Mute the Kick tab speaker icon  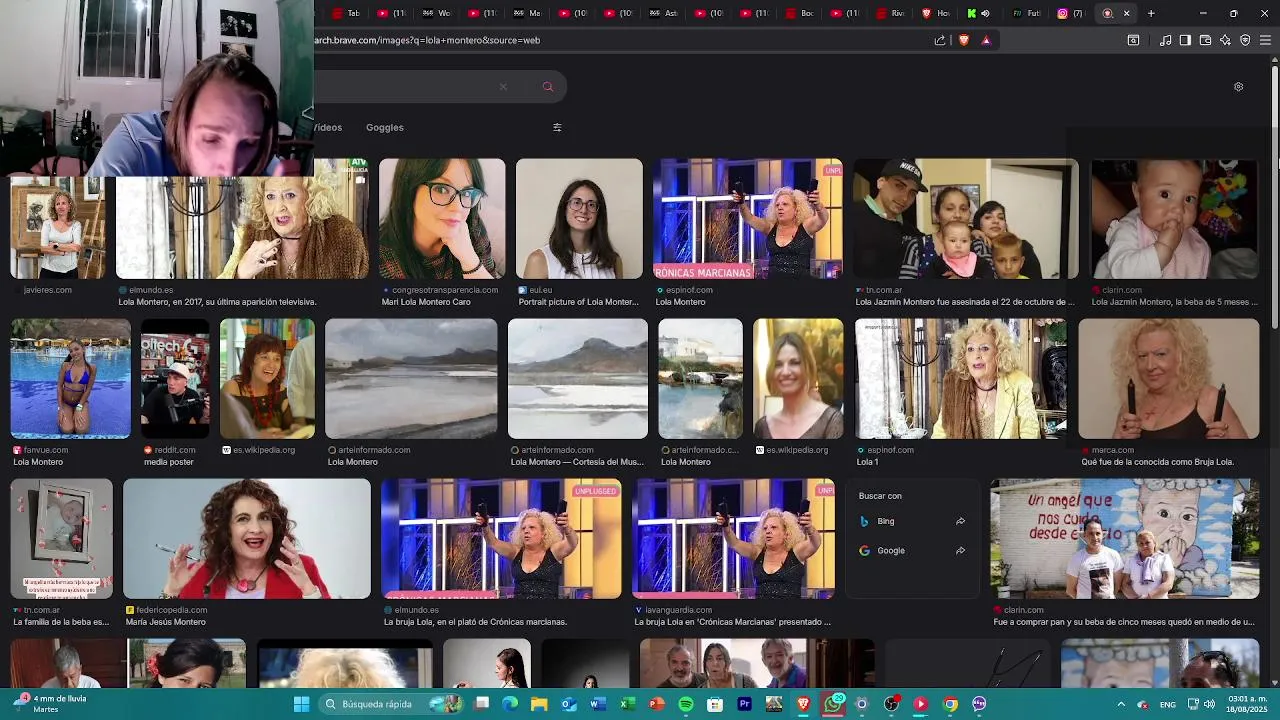(x=985, y=13)
